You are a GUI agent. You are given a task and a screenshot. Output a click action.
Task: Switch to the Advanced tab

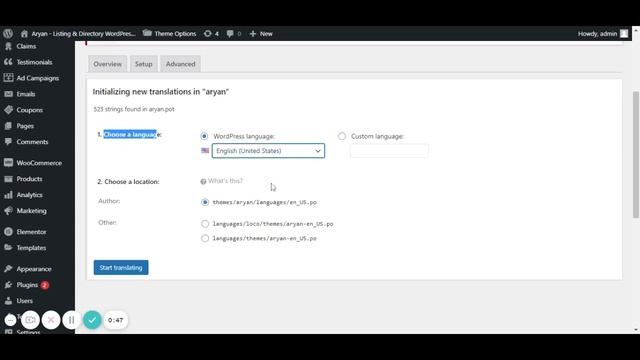[180, 64]
